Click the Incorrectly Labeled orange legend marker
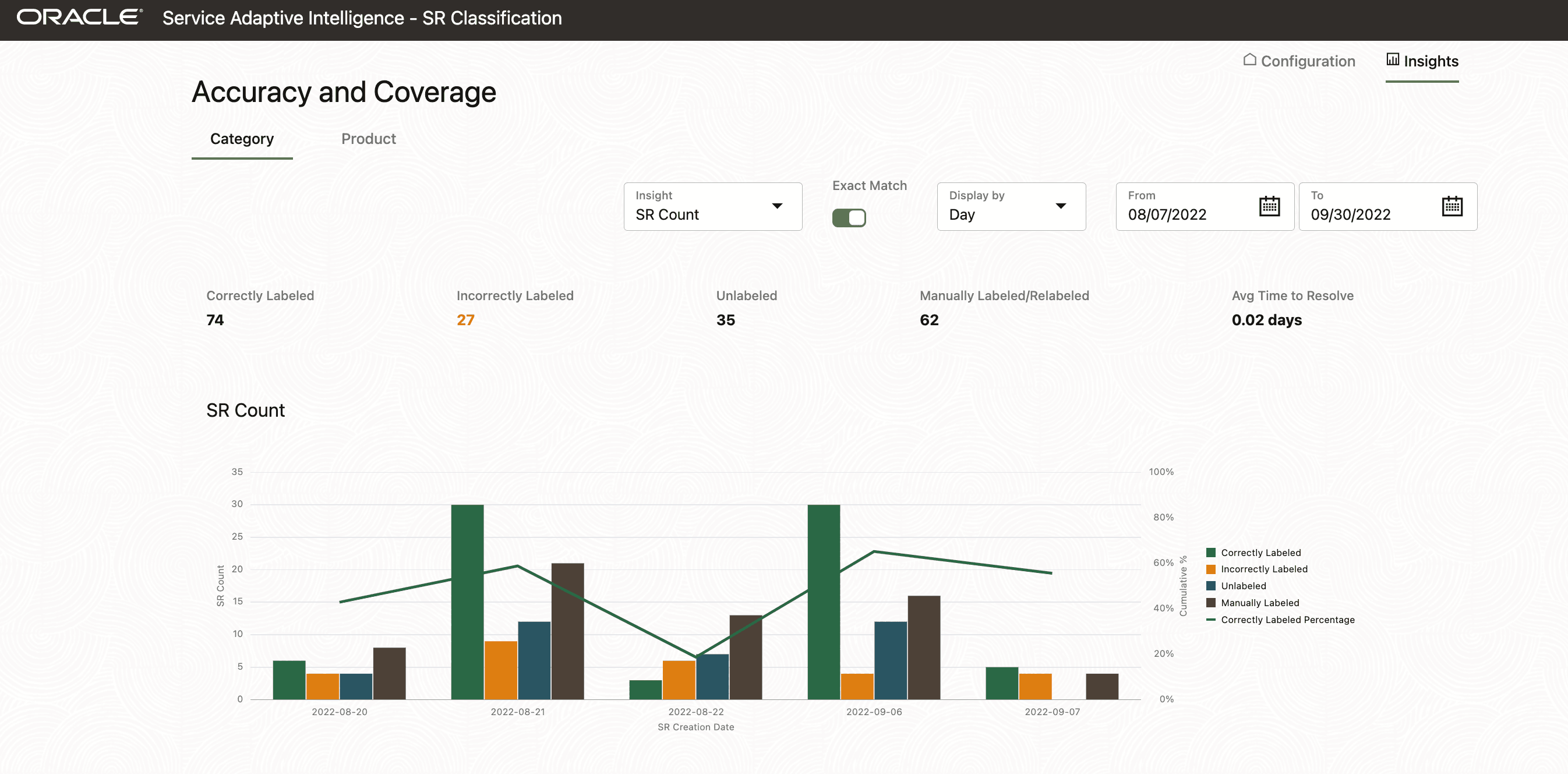 tap(1211, 569)
